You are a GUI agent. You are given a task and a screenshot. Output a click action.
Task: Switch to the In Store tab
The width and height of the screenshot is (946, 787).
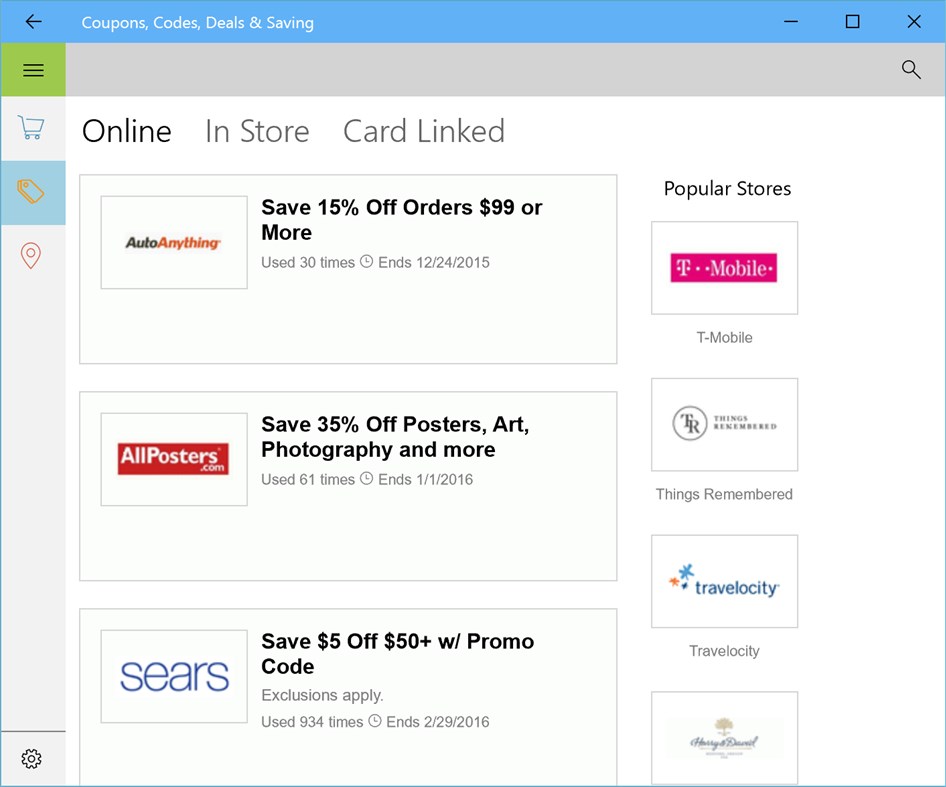coord(256,131)
